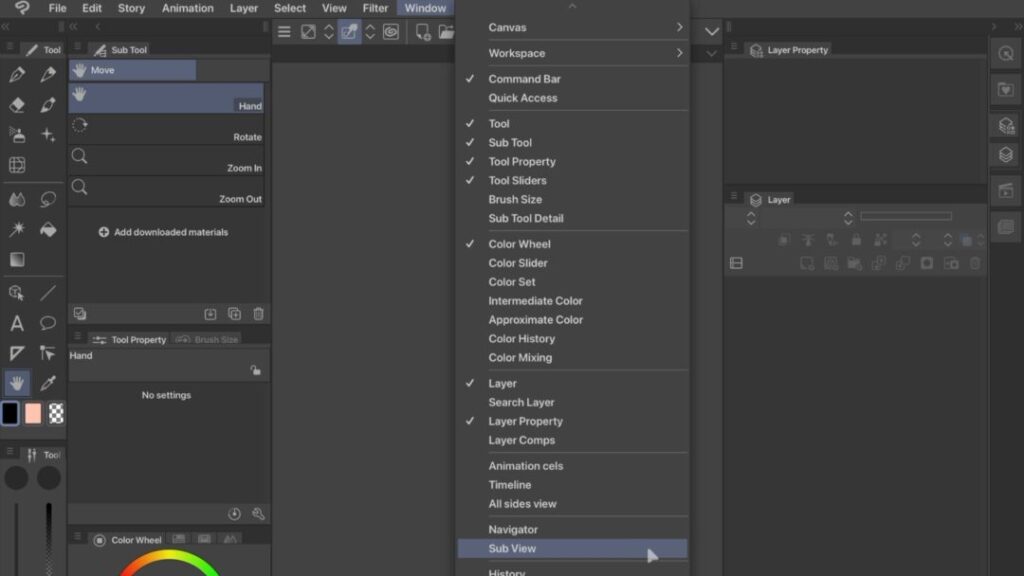
Task: Select Sub View from the Window menu
Action: 512,549
